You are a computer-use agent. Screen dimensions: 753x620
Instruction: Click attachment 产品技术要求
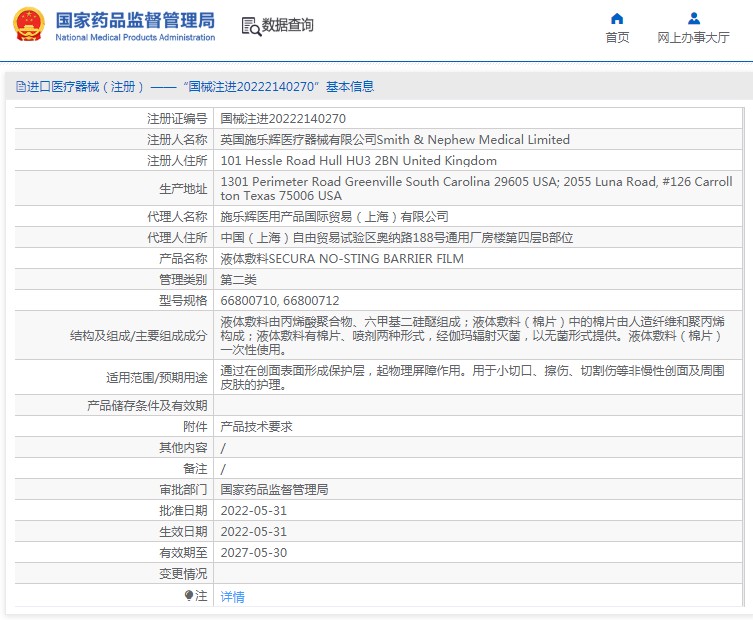coord(256,426)
